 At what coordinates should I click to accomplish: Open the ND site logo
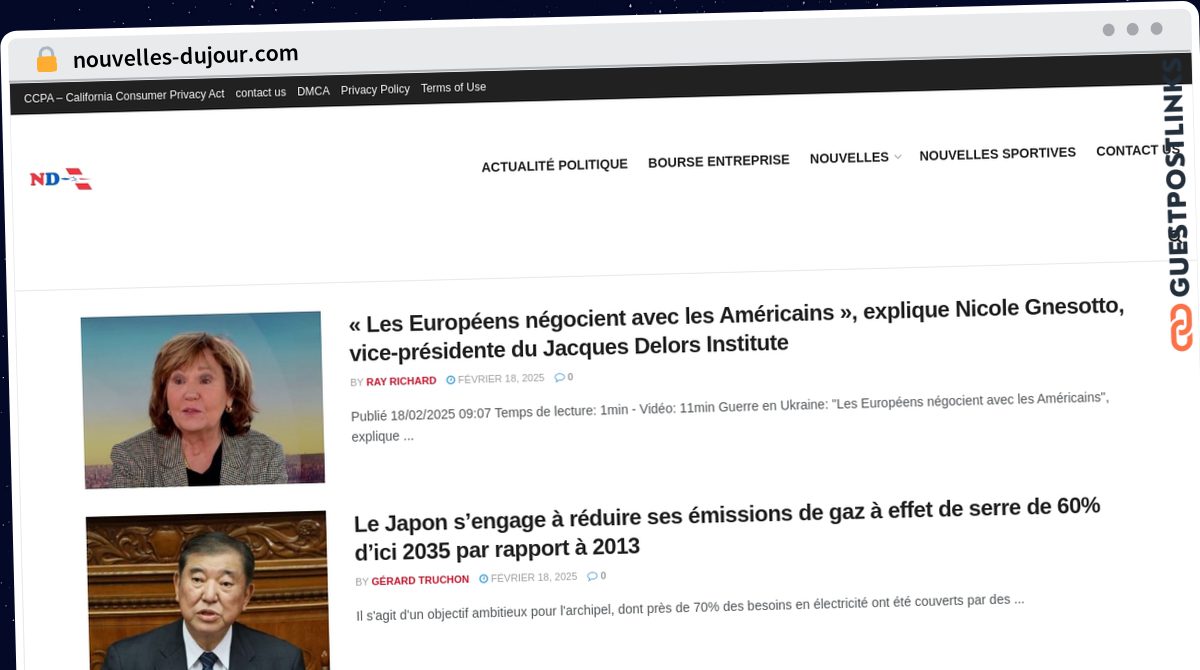click(61, 179)
